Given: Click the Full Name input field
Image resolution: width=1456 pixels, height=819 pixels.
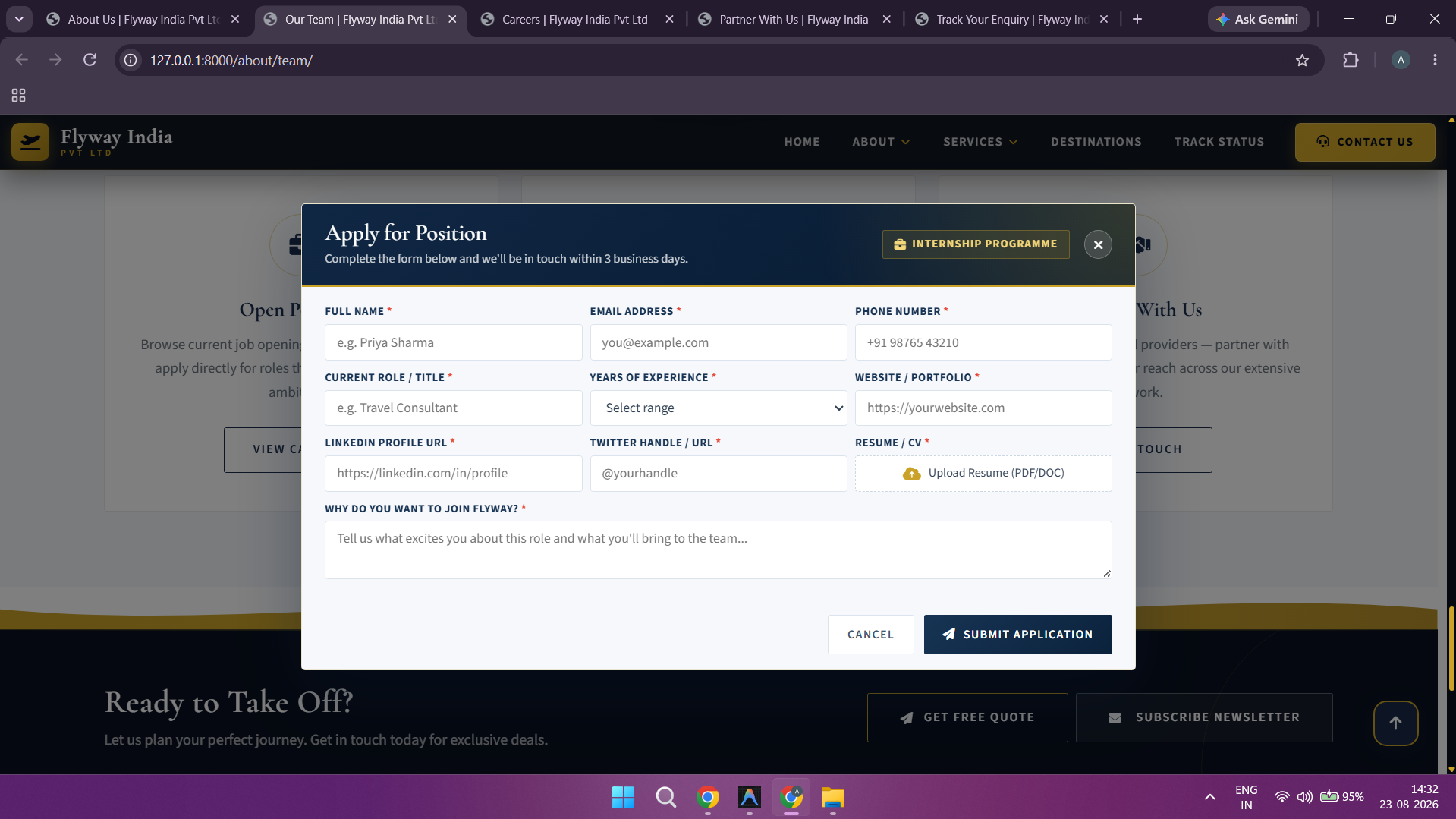Looking at the screenshot, I should [x=453, y=342].
